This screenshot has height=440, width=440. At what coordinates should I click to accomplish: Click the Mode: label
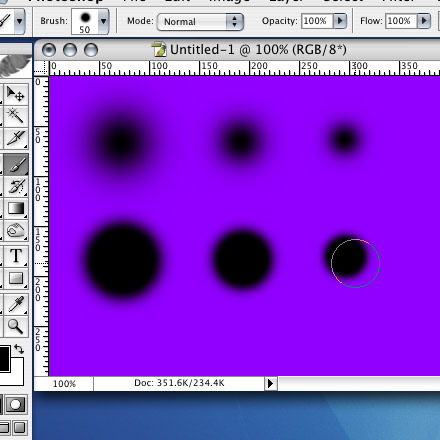140,21
